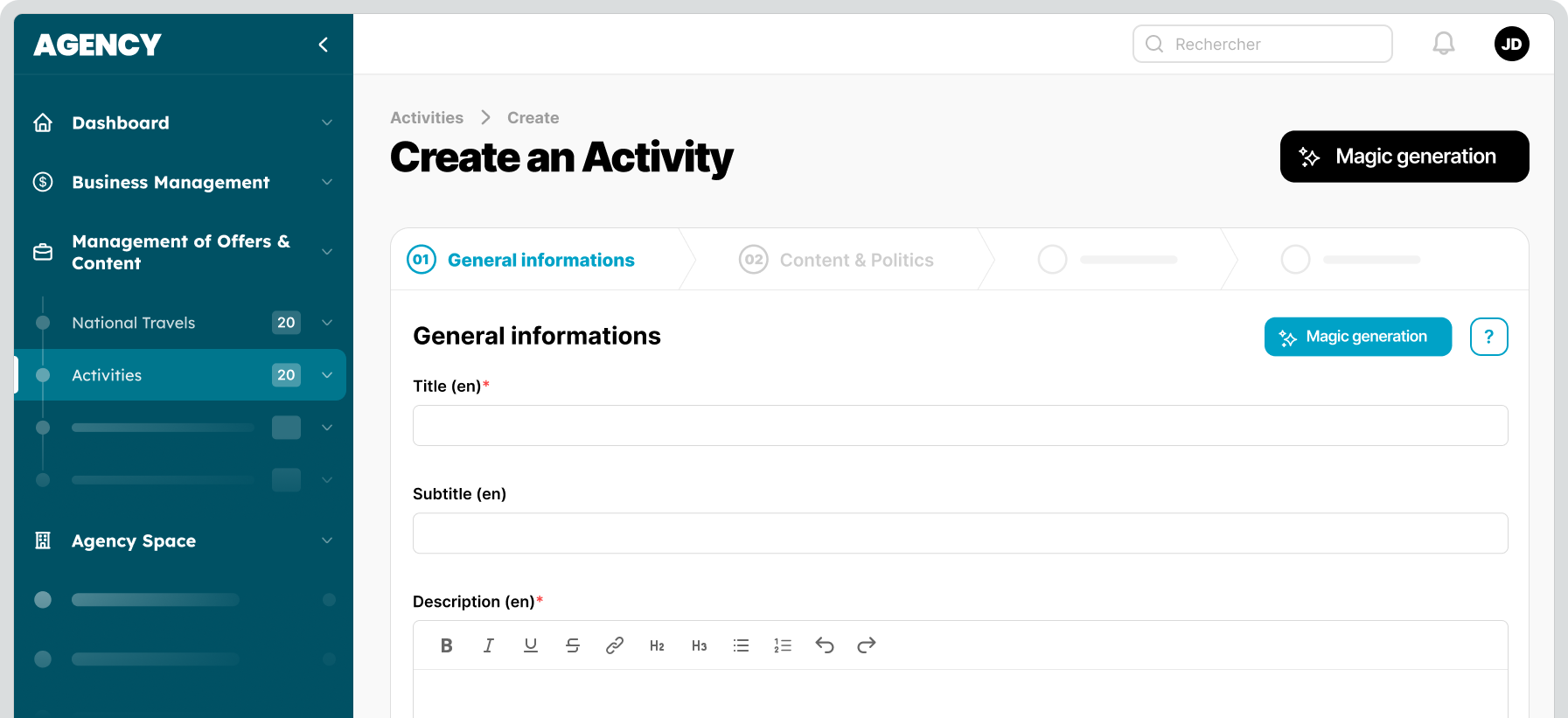Click the Agency Space building icon

(x=43, y=540)
